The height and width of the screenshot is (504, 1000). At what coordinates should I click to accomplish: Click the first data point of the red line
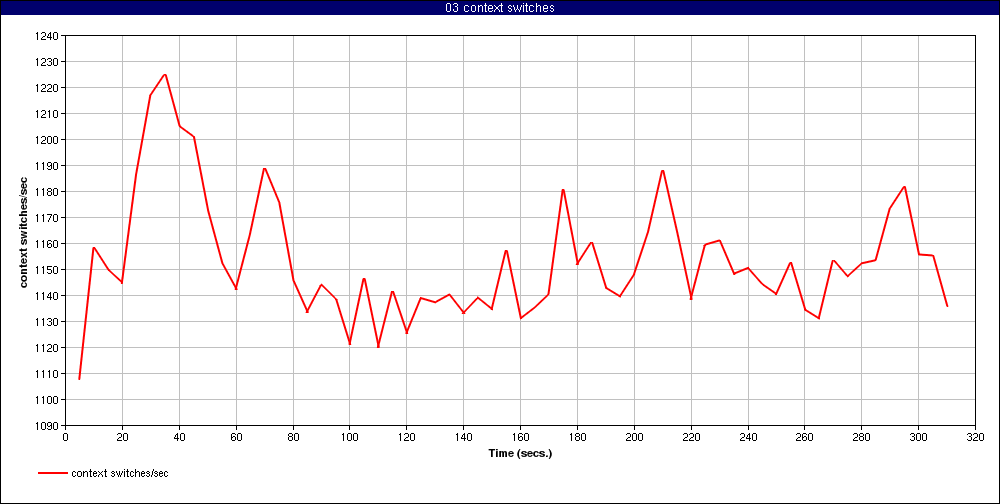pos(79,379)
